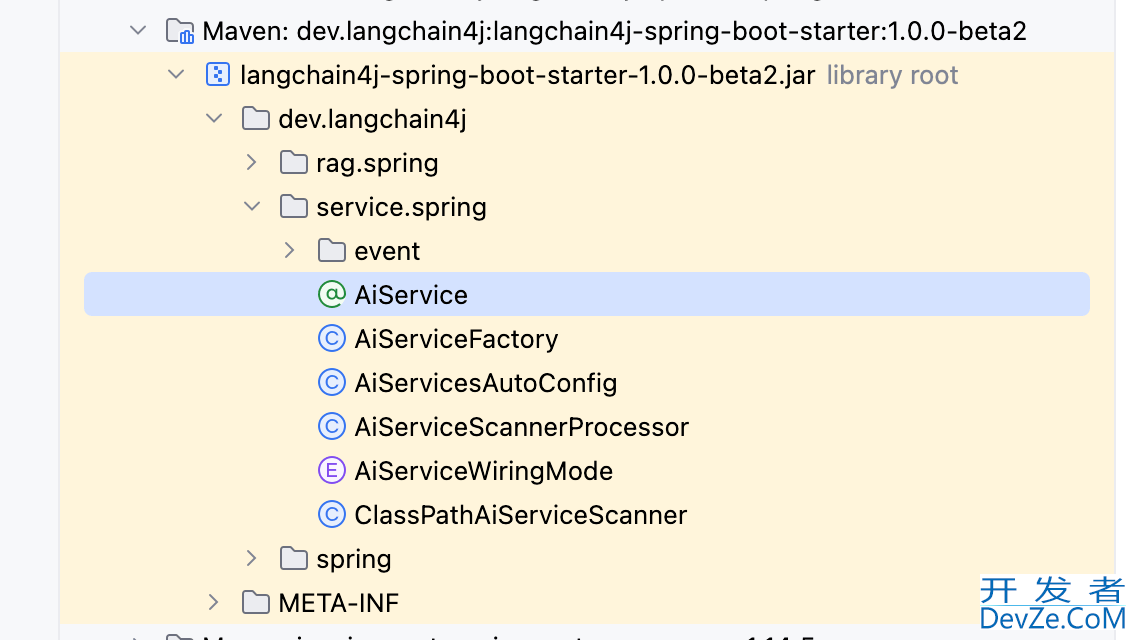Select the dev.langchain4j package
The width and height of the screenshot is (1136, 640).
pos(372,120)
